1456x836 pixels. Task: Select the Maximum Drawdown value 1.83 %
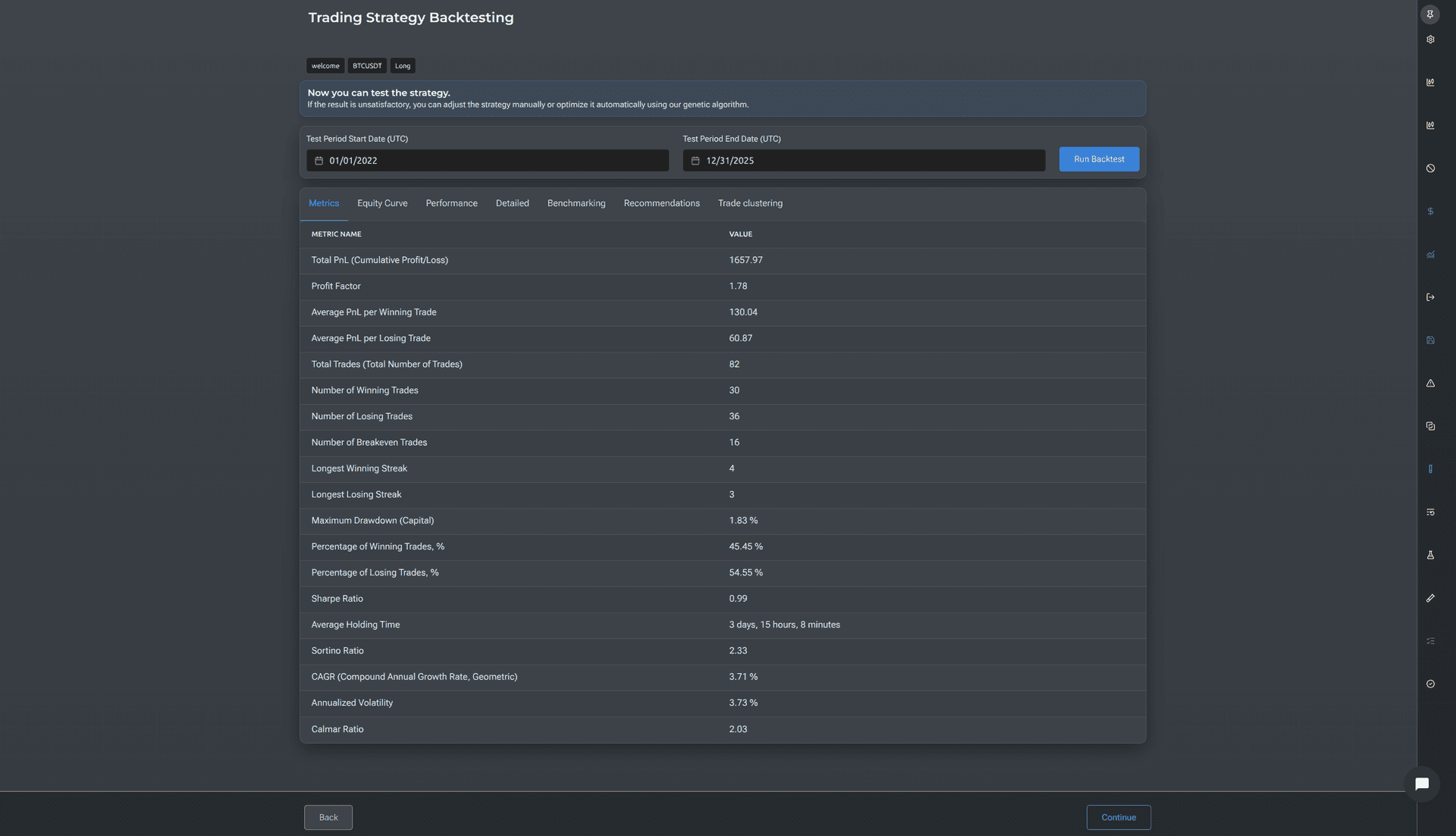click(x=743, y=521)
